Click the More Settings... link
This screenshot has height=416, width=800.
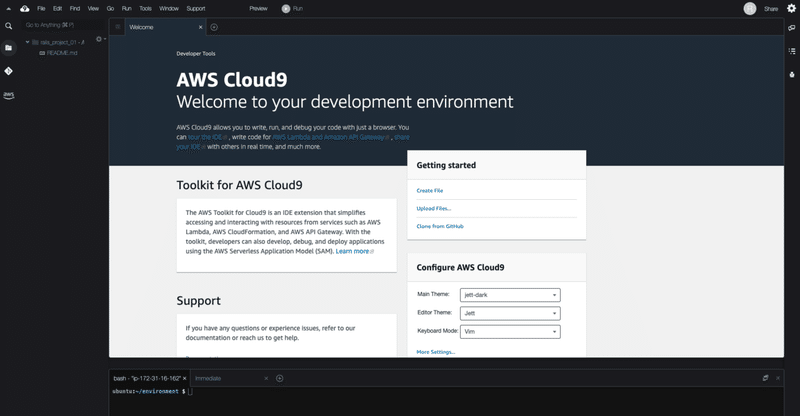436,352
